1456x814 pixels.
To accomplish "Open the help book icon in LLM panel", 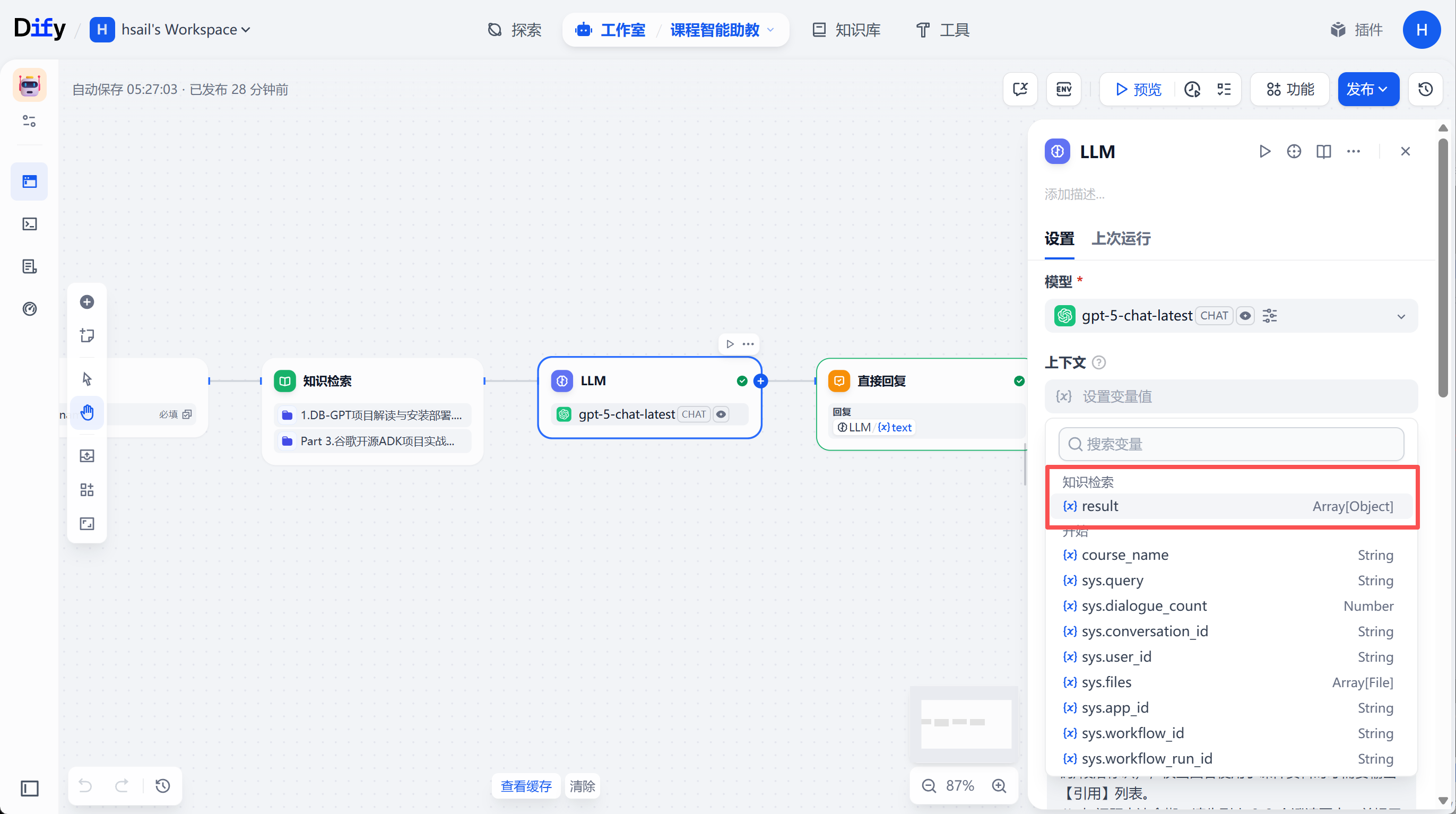I will 1324,151.
